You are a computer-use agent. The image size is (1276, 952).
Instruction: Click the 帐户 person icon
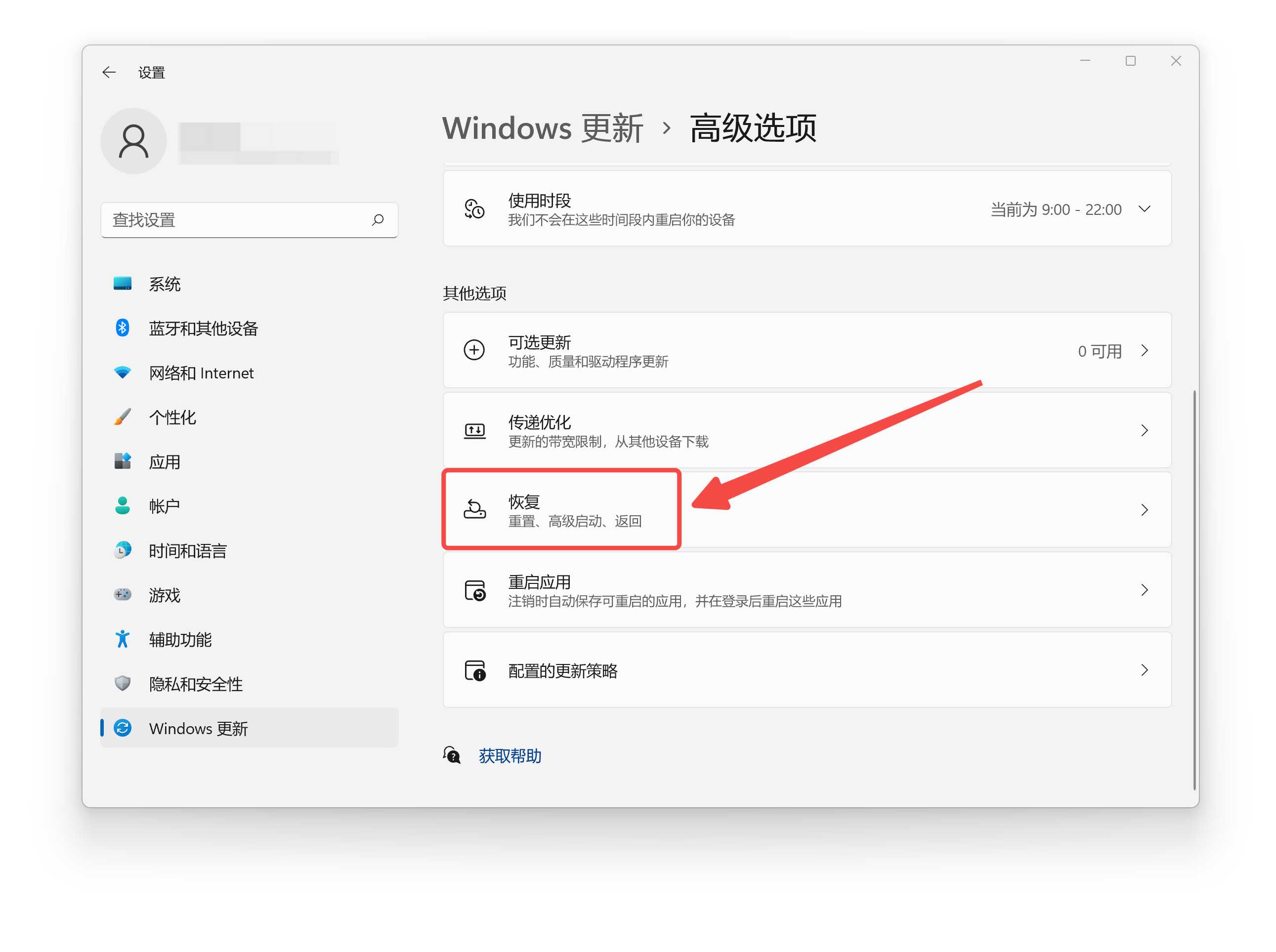(122, 505)
